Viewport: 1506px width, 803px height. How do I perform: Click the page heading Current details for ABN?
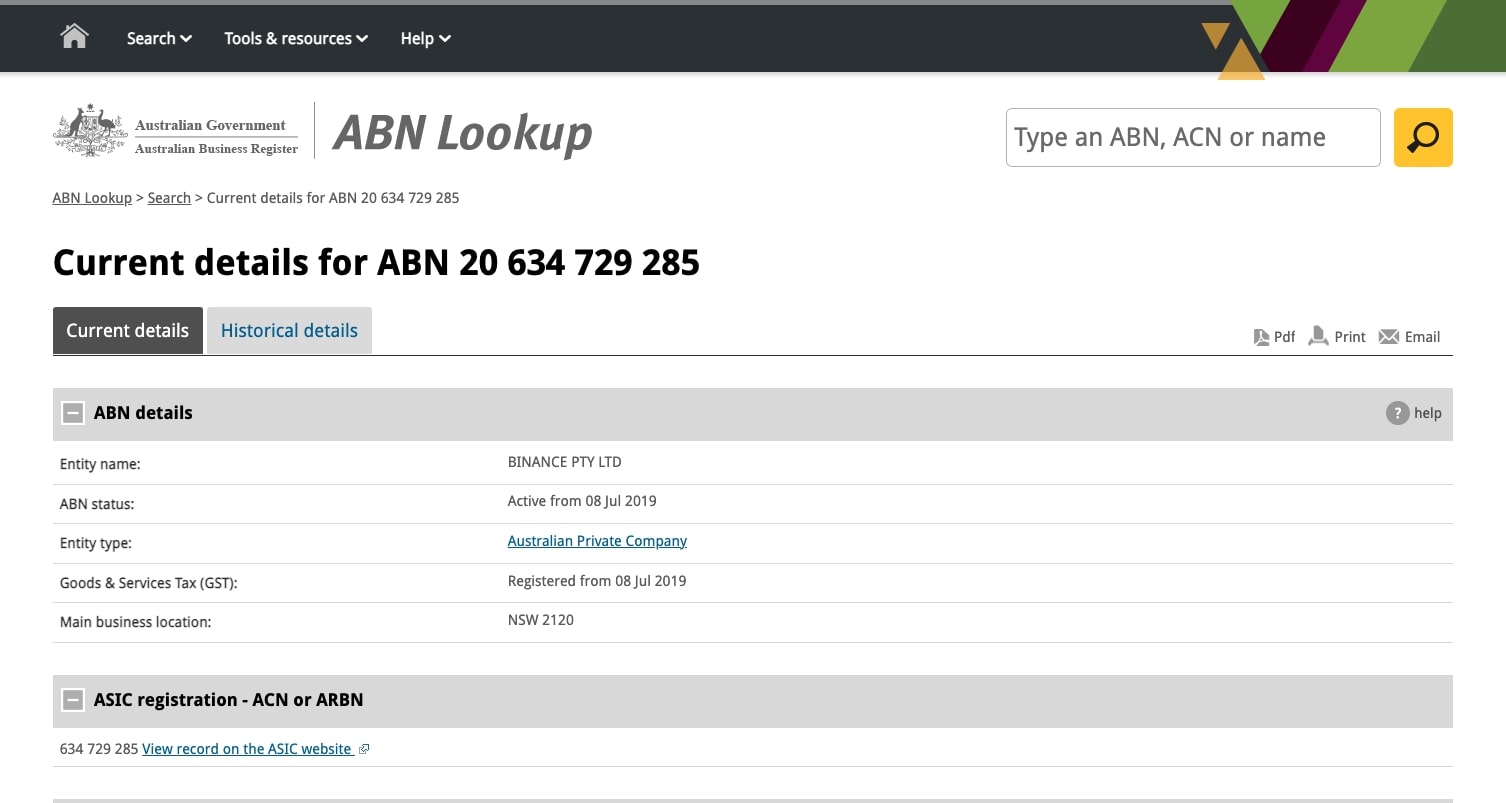[376, 262]
